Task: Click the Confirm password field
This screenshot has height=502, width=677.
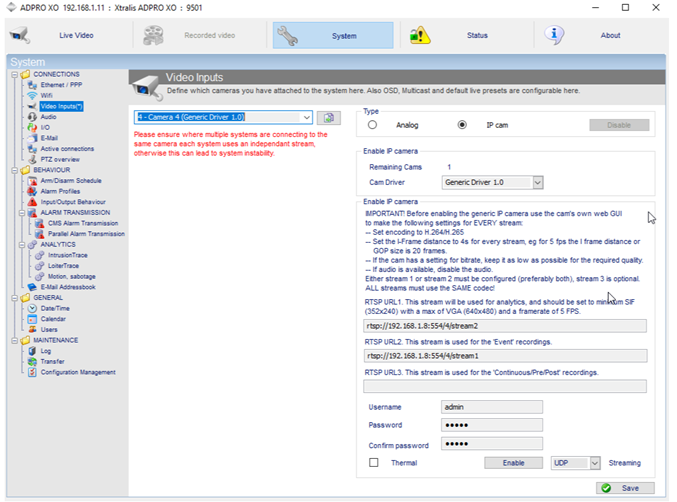Action: point(492,444)
